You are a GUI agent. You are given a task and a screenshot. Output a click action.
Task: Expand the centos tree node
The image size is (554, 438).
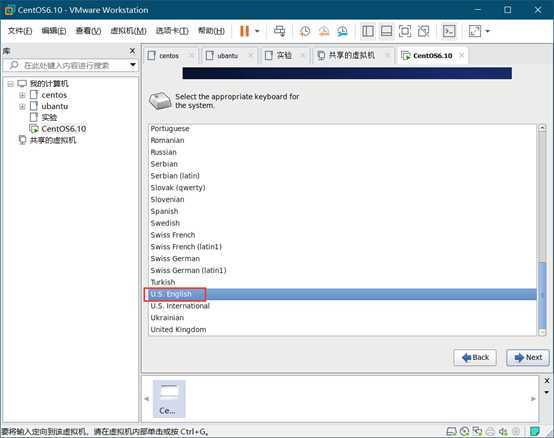coord(22,95)
